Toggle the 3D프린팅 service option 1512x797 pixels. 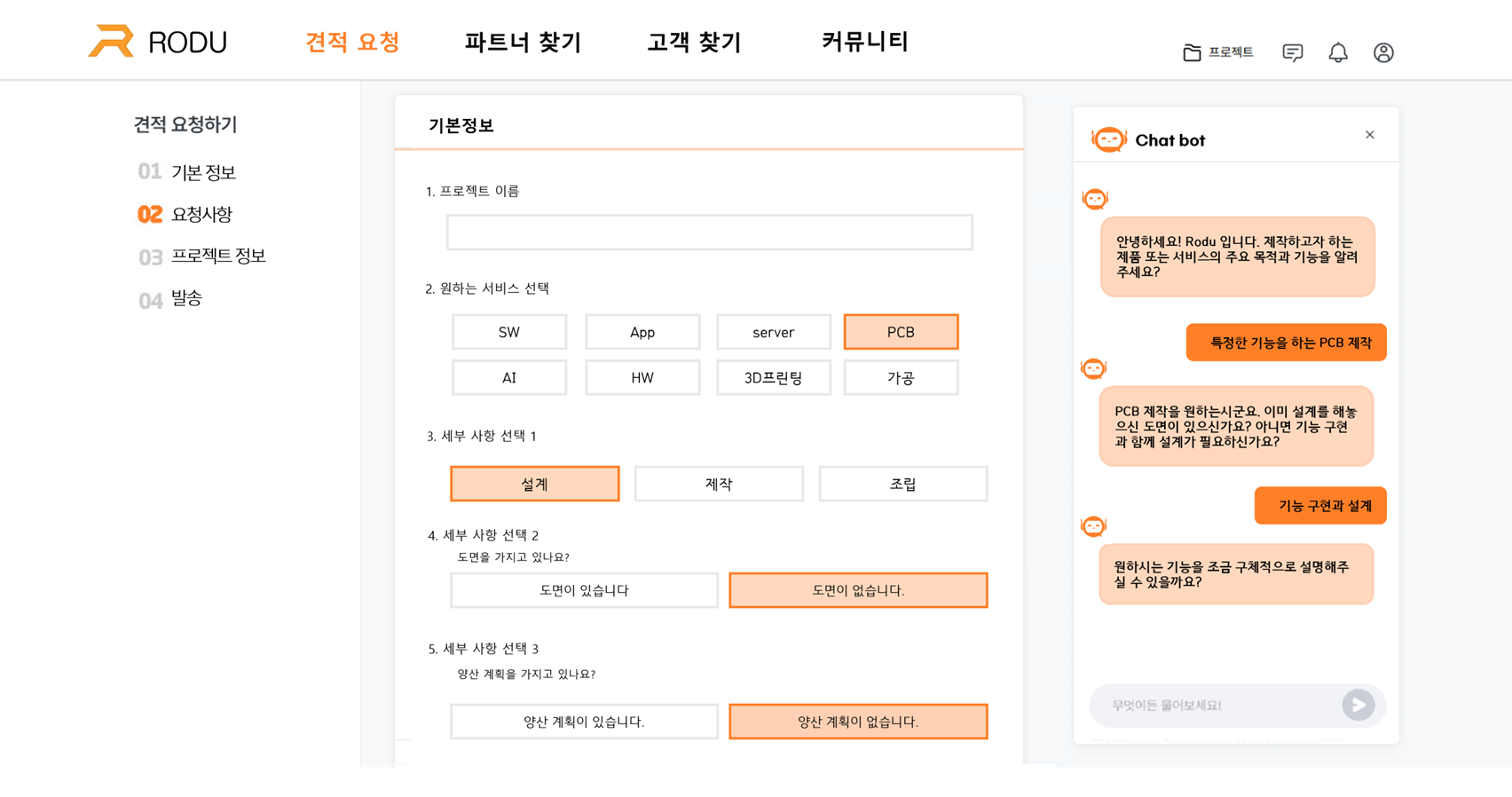tap(773, 378)
